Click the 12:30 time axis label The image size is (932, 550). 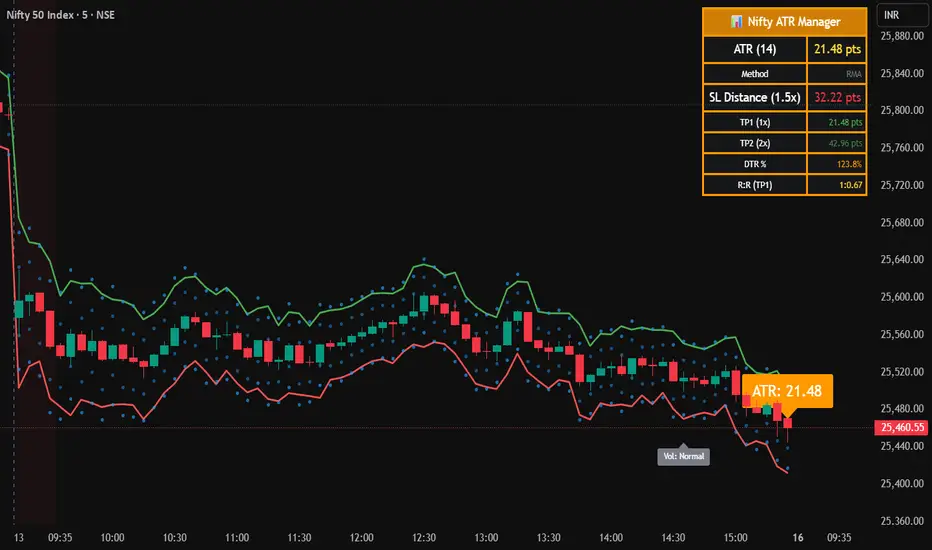click(x=424, y=538)
